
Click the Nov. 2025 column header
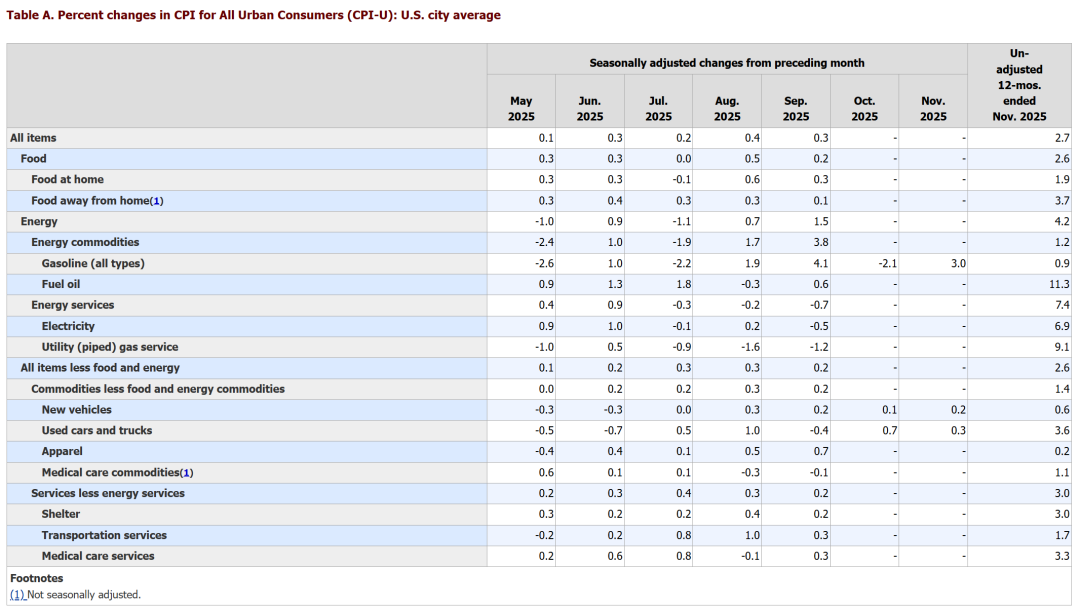[933, 109]
